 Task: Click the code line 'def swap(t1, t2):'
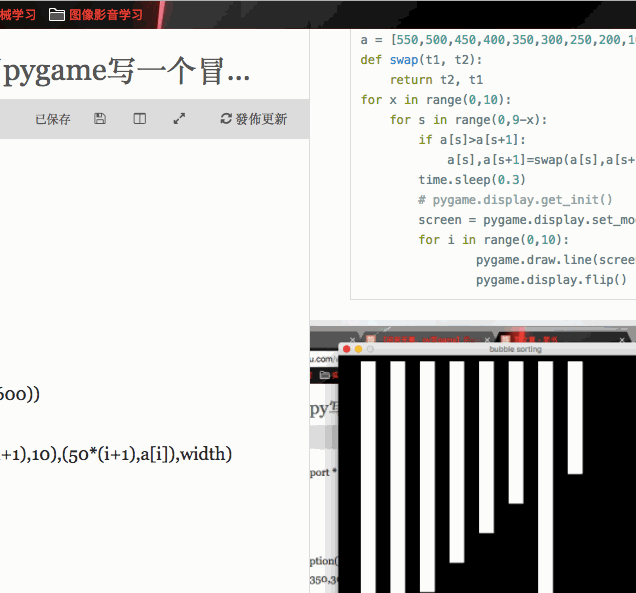[421, 60]
